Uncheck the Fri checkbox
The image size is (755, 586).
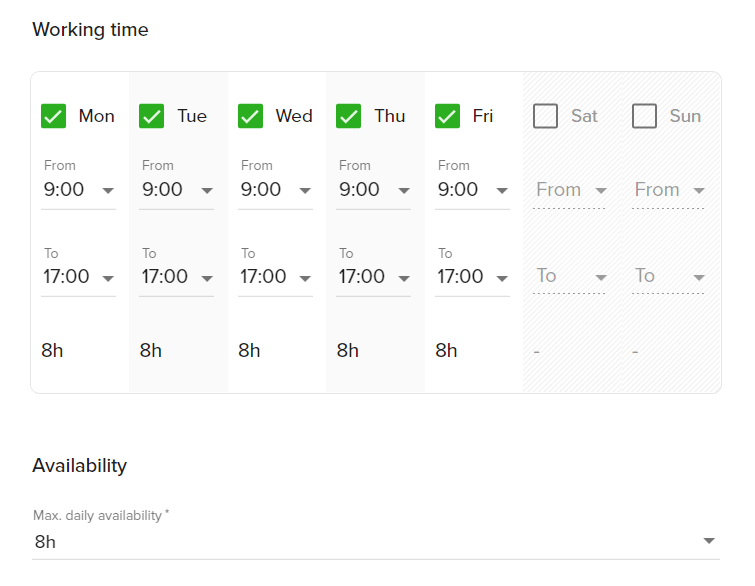(447, 116)
